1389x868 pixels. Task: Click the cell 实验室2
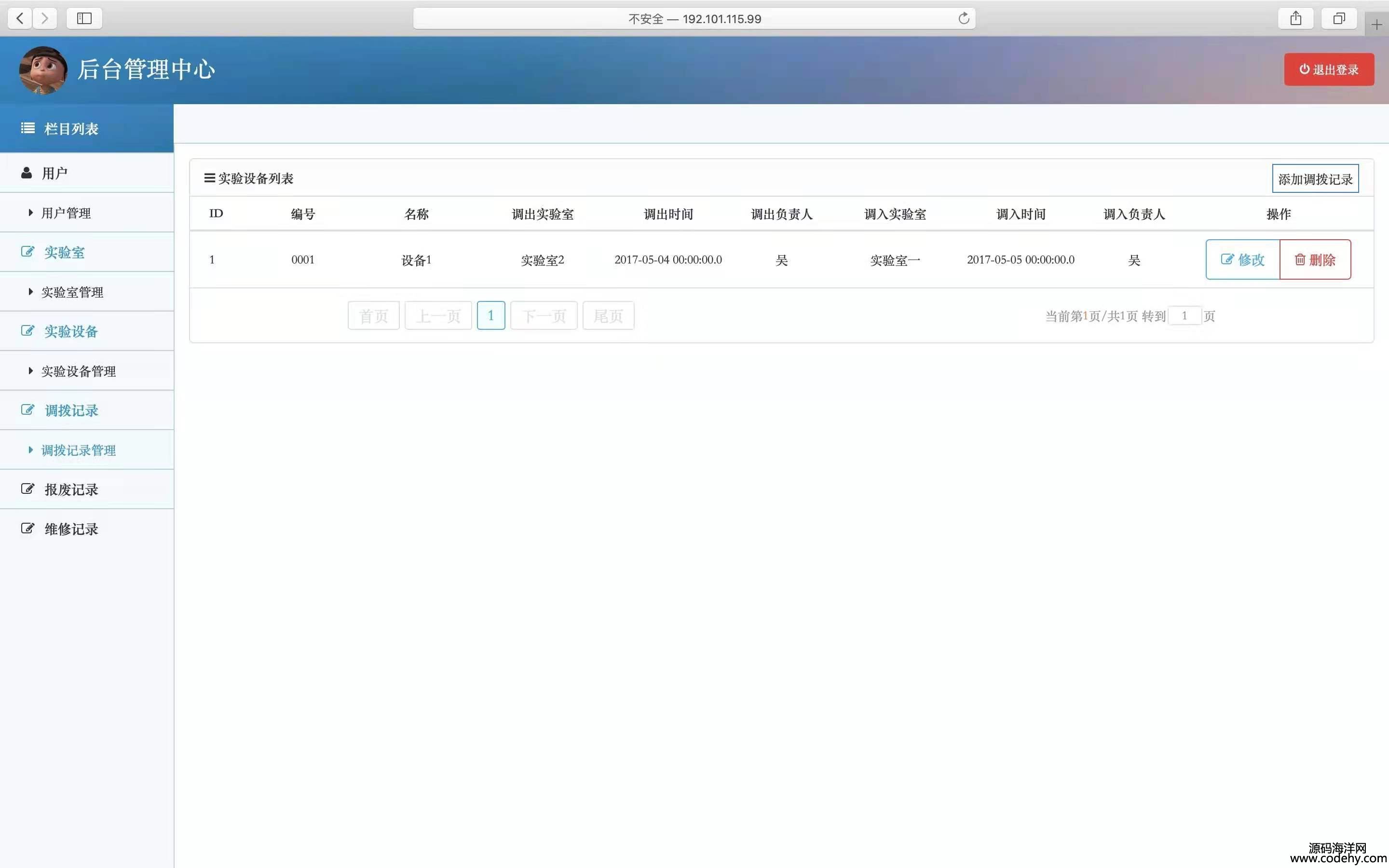(x=543, y=260)
